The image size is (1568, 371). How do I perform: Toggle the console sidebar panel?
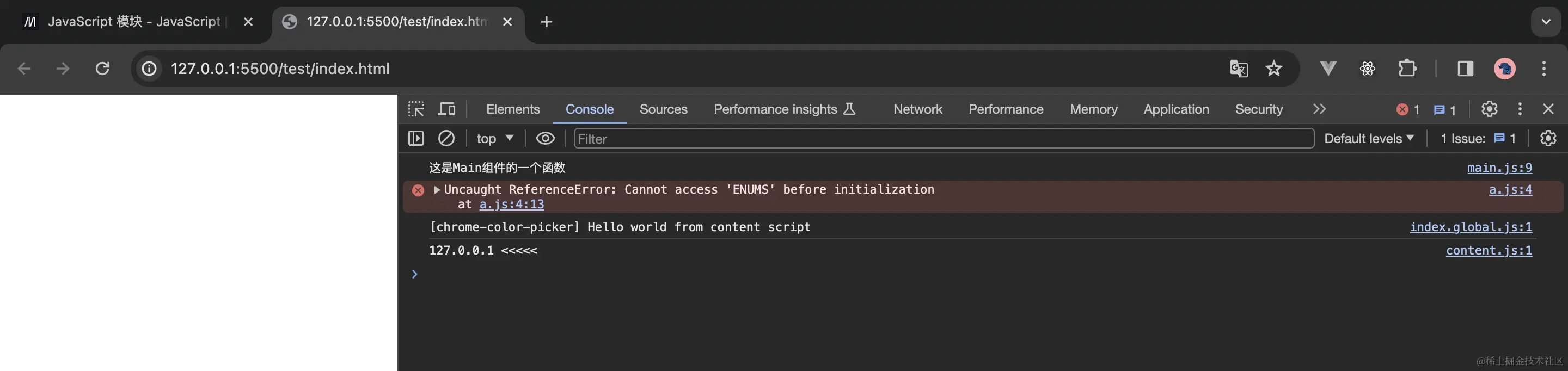click(416, 139)
